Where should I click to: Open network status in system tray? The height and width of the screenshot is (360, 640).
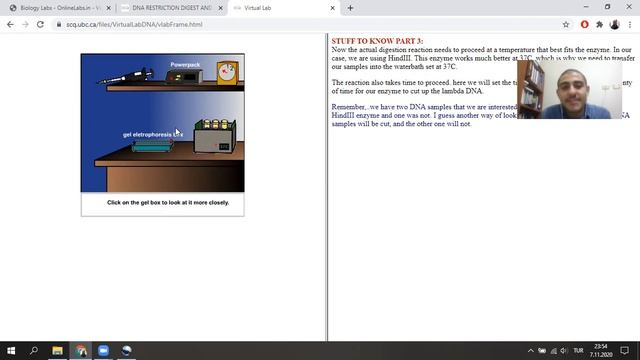pyautogui.click(x=553, y=351)
